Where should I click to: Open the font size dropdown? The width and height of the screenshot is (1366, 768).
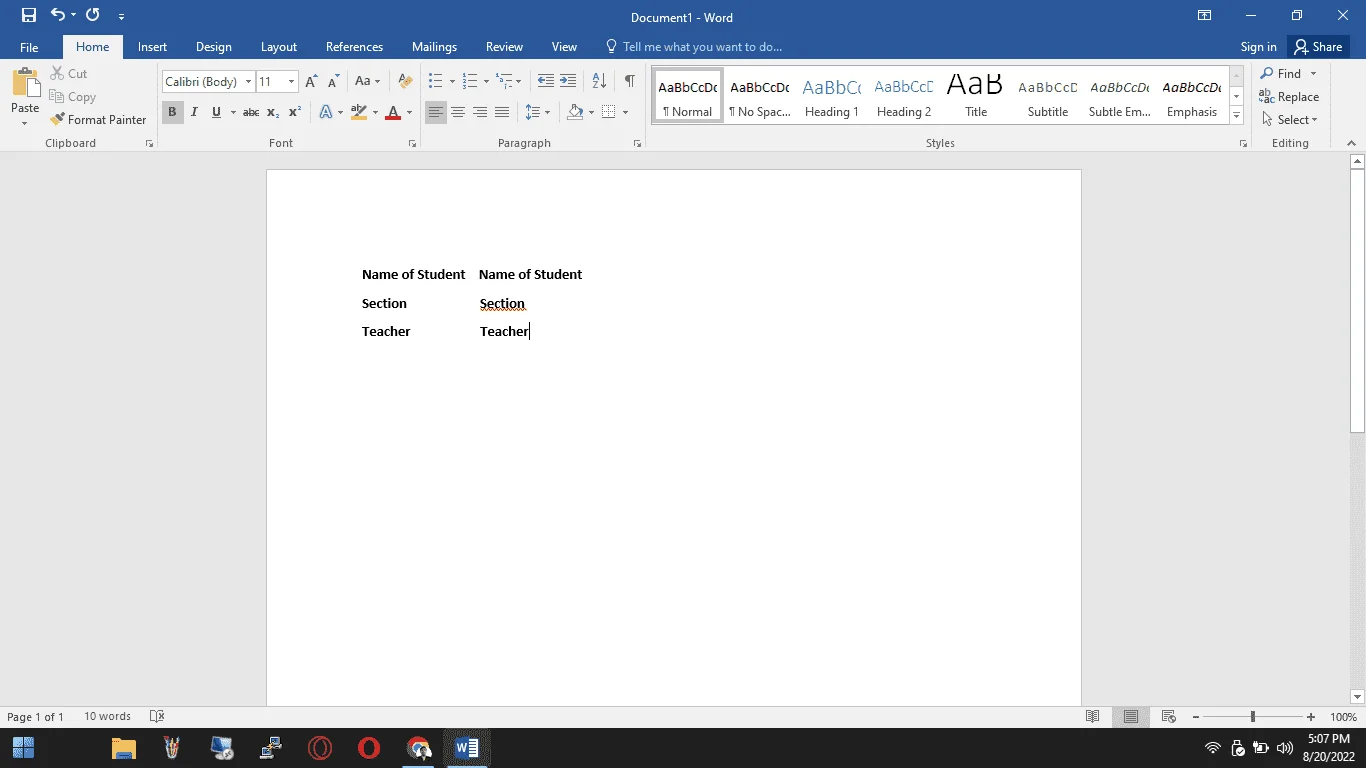pyautogui.click(x=291, y=82)
